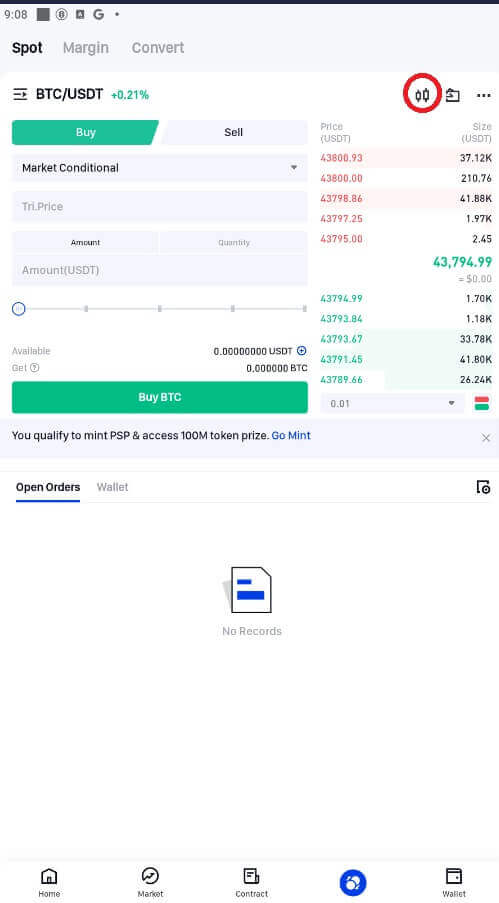Go to Home in bottom navigation
The height and width of the screenshot is (903, 499).
coord(49,882)
